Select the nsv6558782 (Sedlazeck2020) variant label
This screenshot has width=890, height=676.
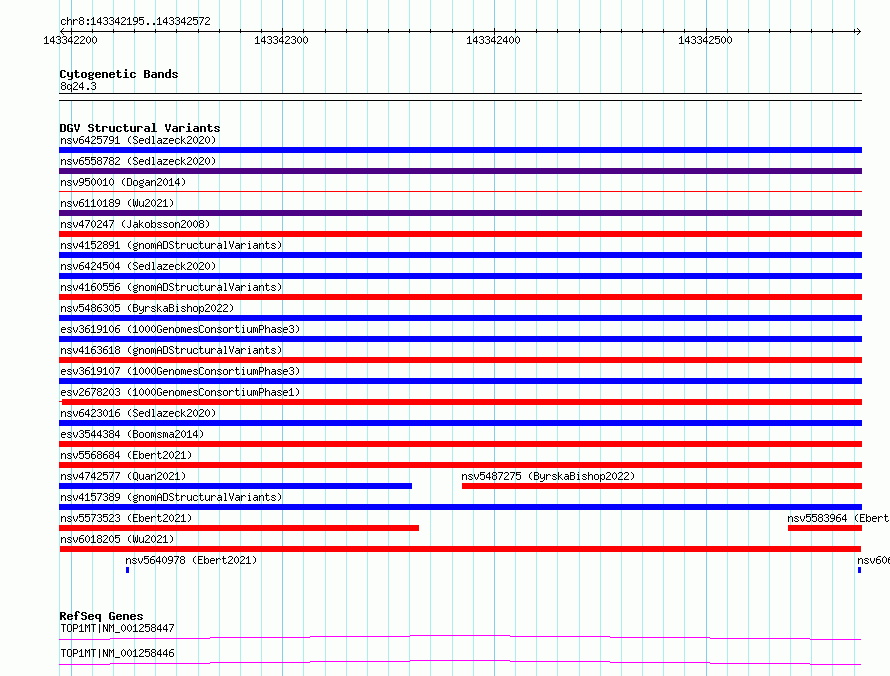coord(138,161)
